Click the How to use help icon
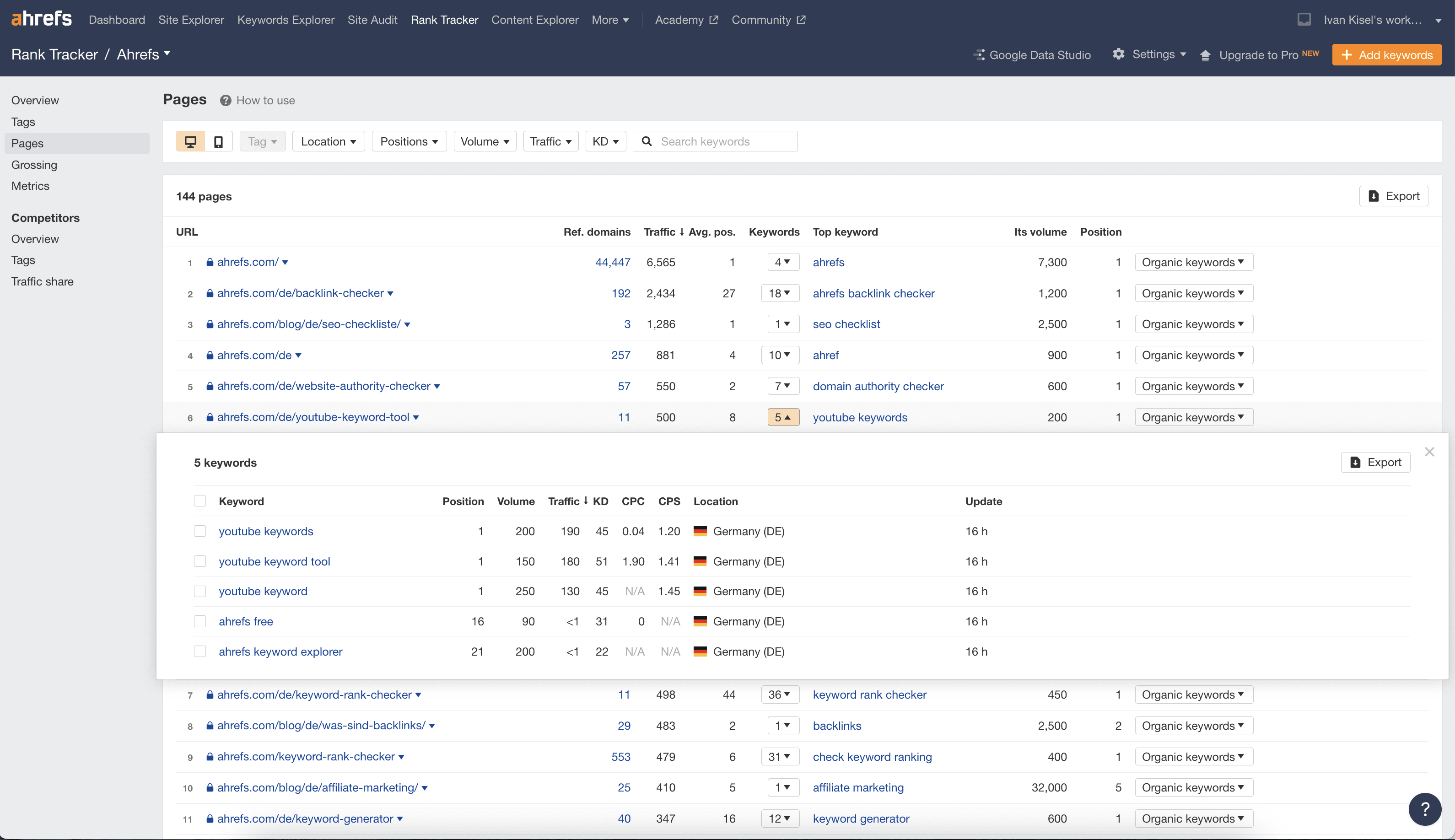The image size is (1455, 840). [x=226, y=100]
